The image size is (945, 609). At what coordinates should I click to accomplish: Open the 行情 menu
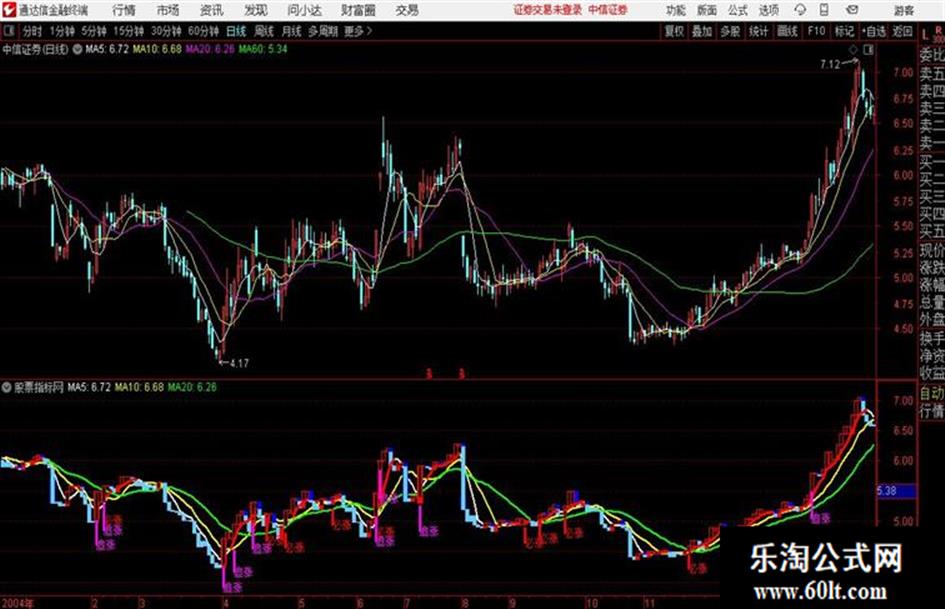coord(124,10)
